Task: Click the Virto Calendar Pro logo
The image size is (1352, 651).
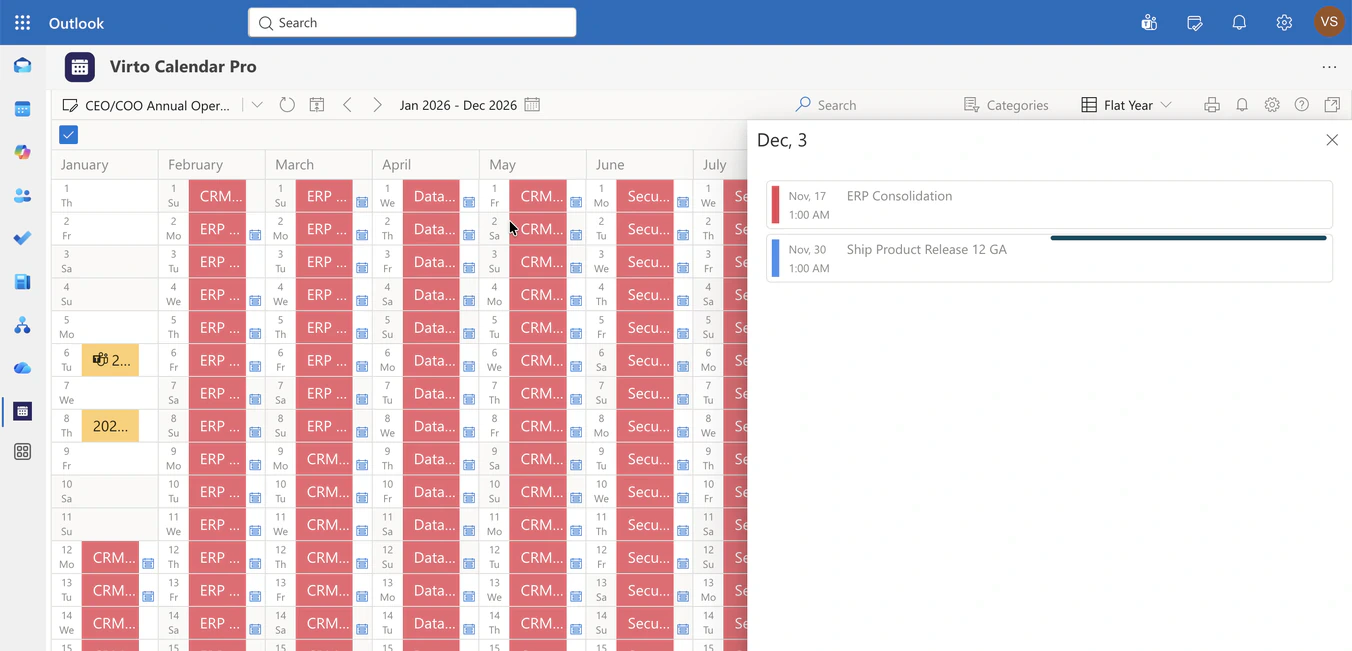Action: (80, 67)
